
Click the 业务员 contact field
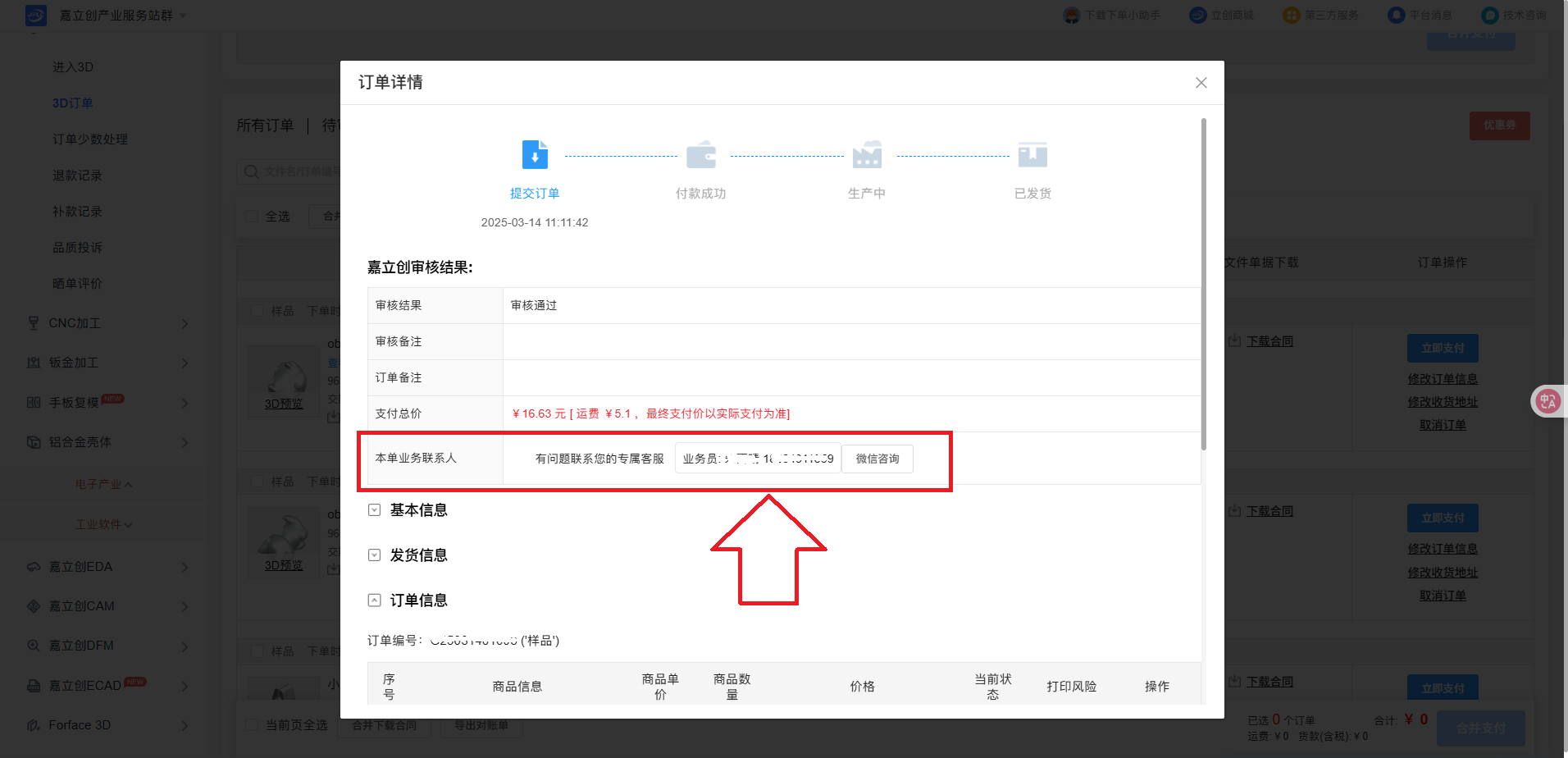coord(758,459)
